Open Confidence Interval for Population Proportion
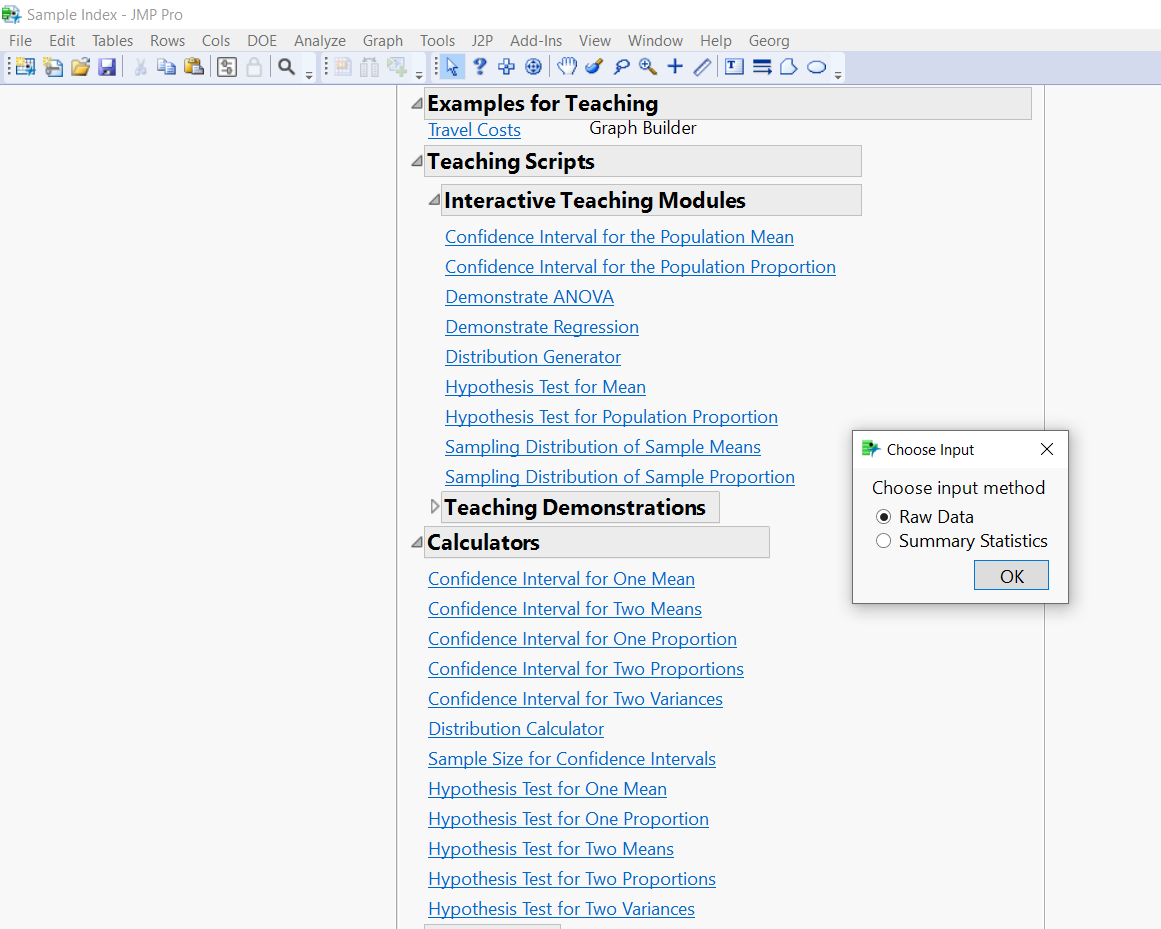The width and height of the screenshot is (1161, 929). coord(640,267)
